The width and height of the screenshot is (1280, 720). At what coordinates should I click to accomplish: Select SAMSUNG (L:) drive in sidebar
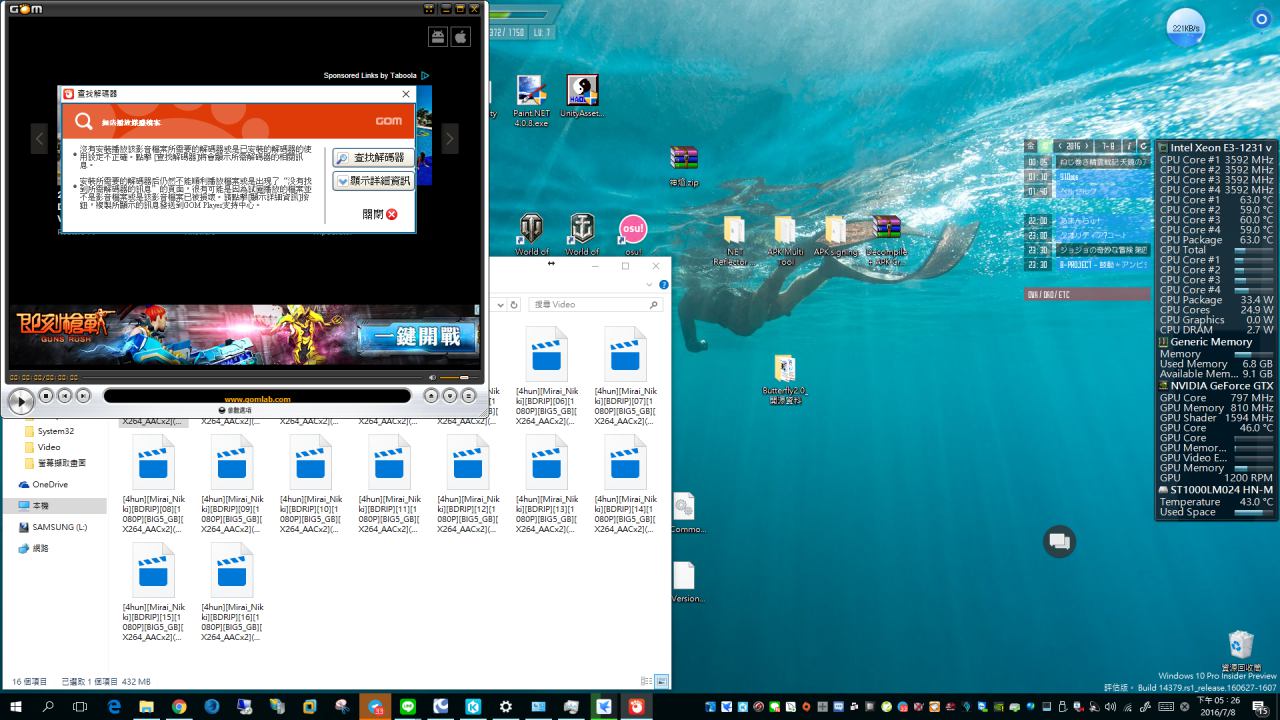(x=59, y=527)
